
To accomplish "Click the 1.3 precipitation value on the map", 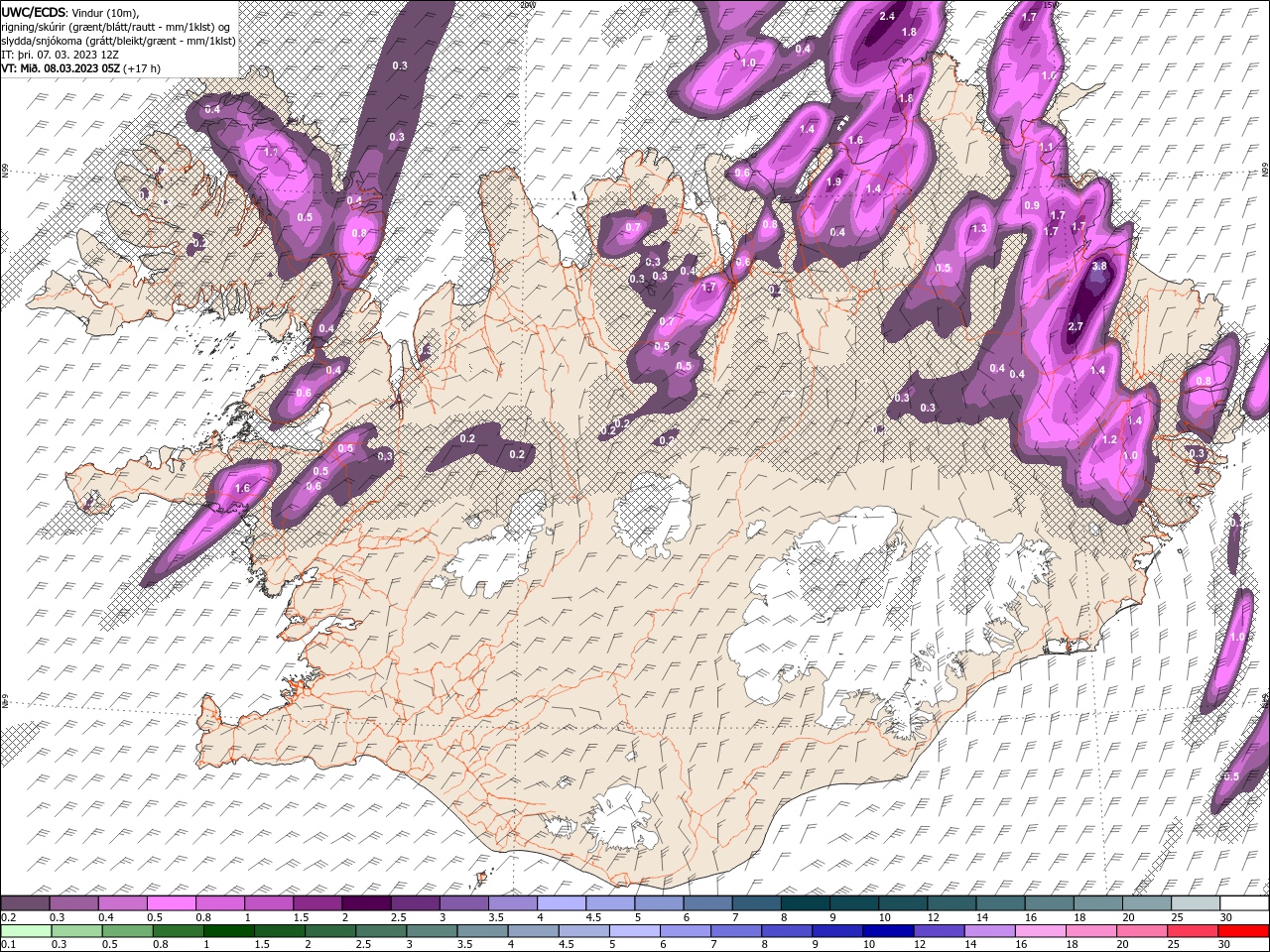I will coord(979,228).
